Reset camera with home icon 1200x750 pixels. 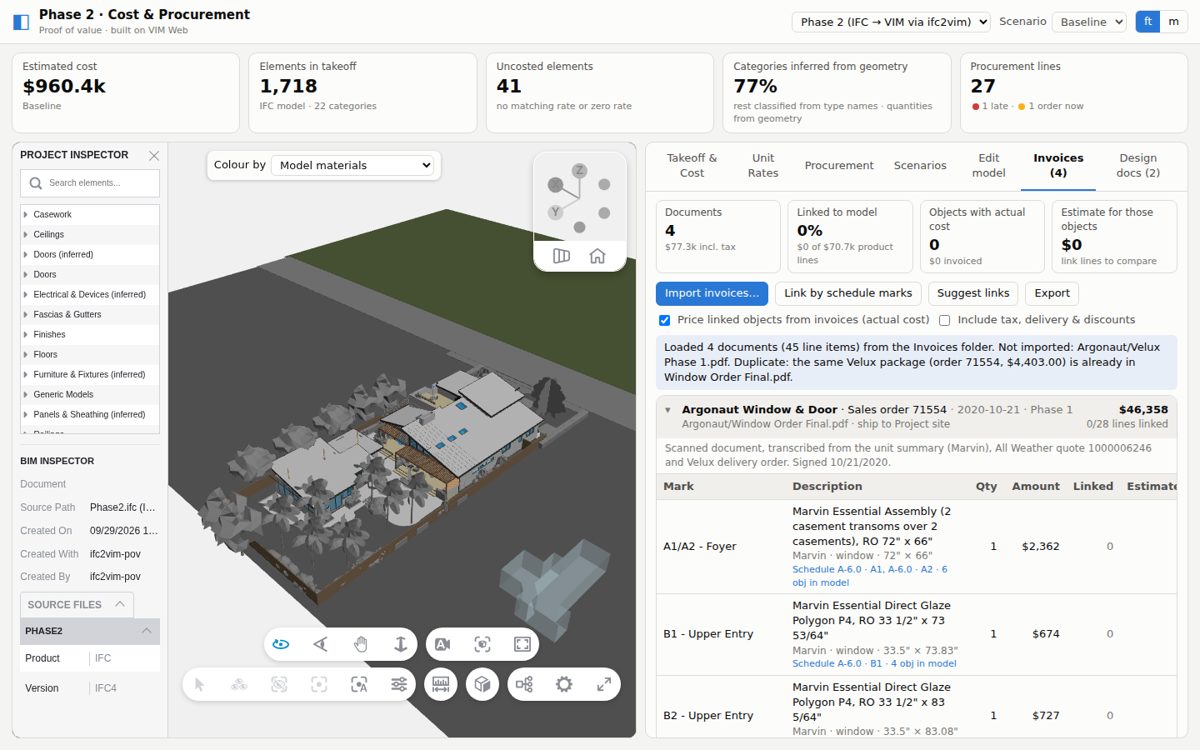597,256
